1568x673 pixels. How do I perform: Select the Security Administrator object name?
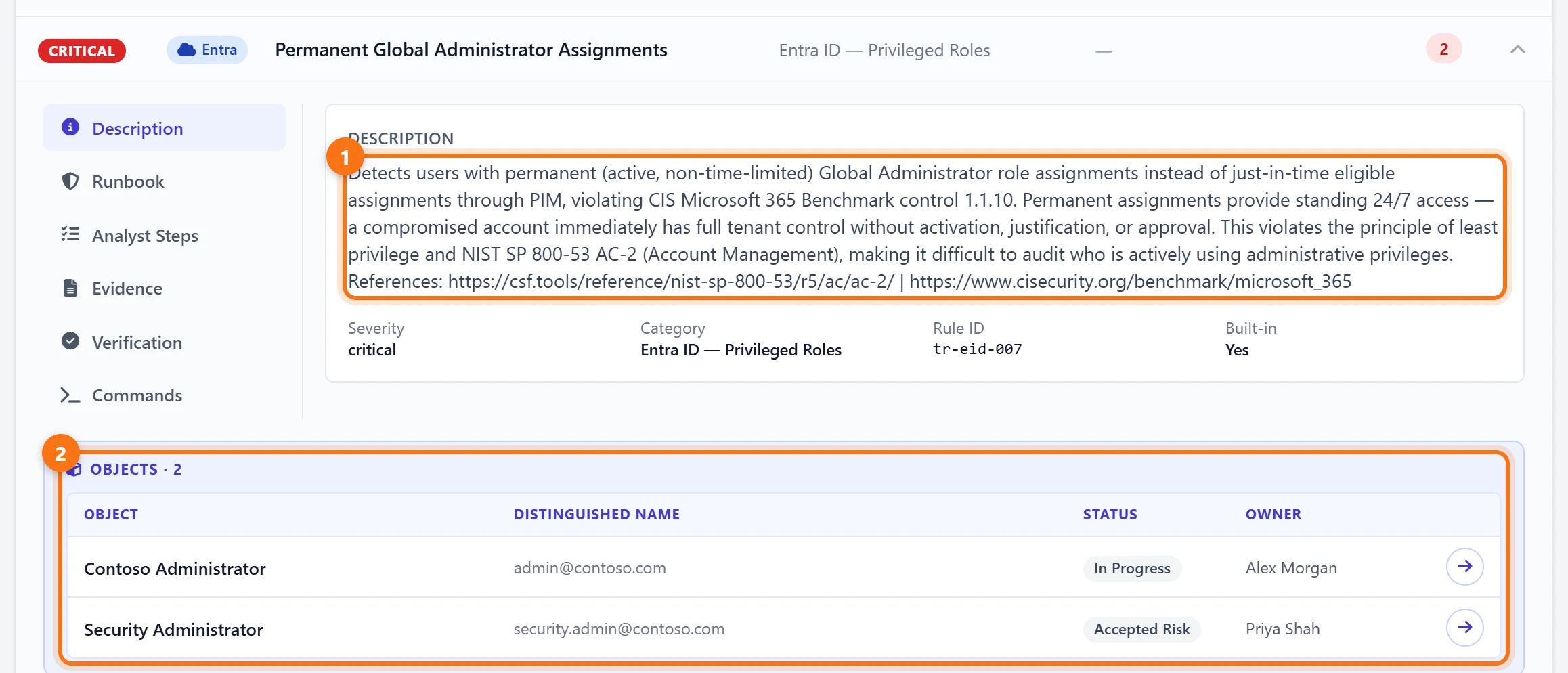[x=173, y=630]
